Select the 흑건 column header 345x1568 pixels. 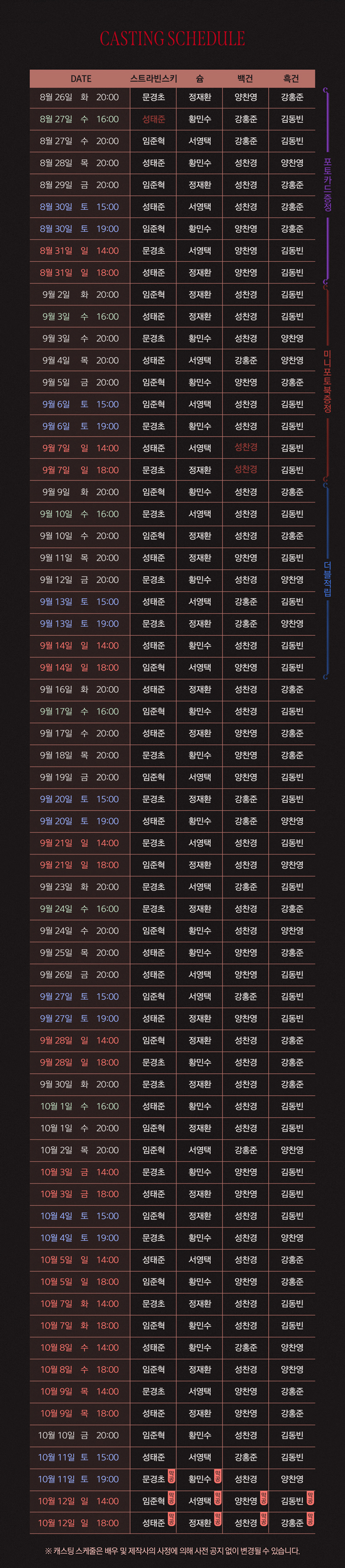(291, 79)
